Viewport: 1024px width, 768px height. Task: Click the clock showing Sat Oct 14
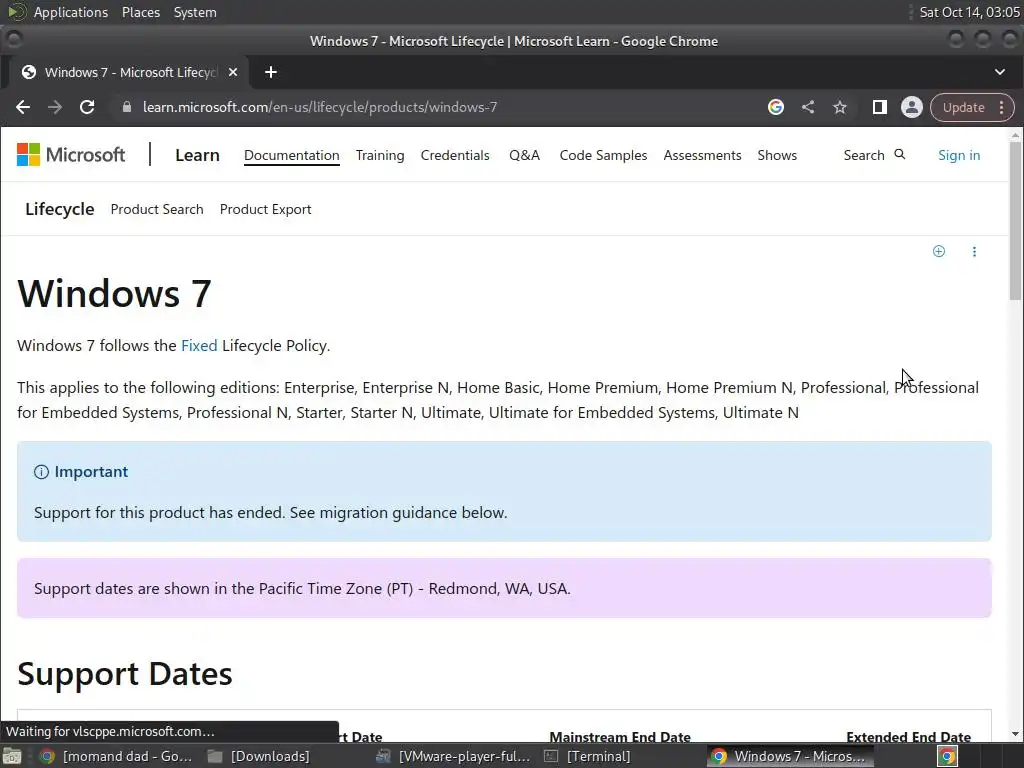969,12
